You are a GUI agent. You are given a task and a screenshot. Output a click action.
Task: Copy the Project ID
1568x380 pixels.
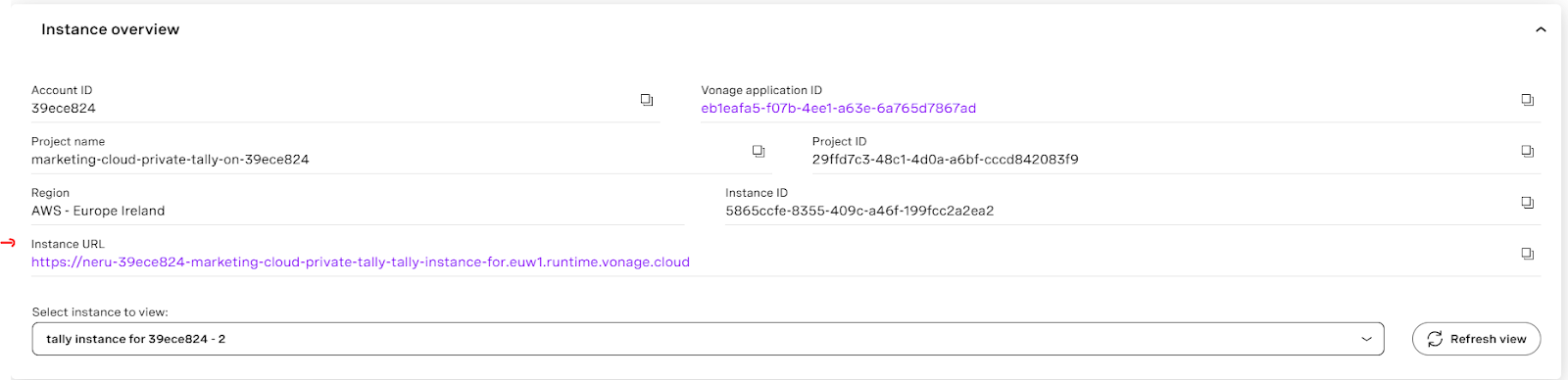click(1527, 151)
